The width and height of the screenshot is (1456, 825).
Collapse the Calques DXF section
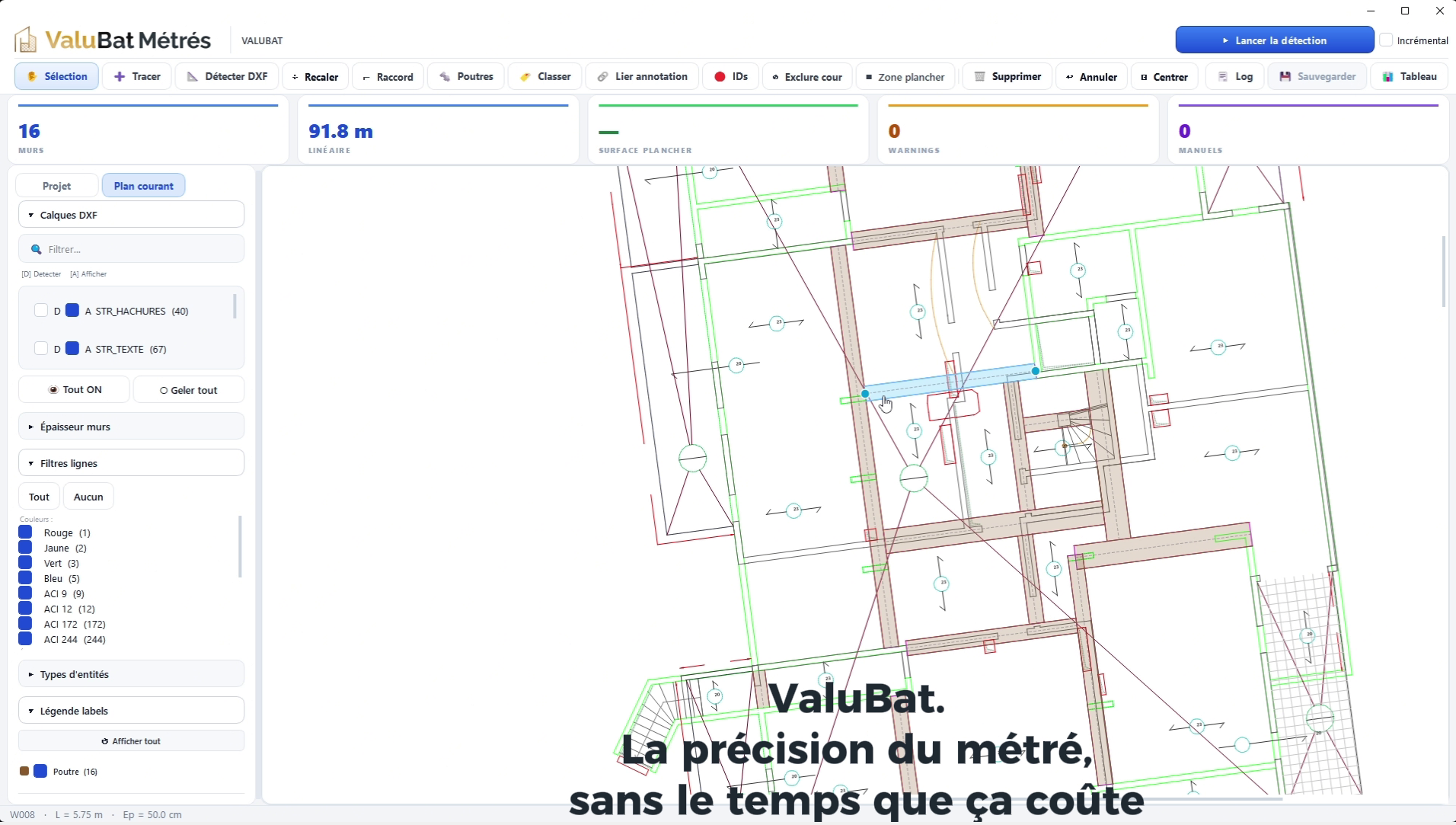coord(131,215)
